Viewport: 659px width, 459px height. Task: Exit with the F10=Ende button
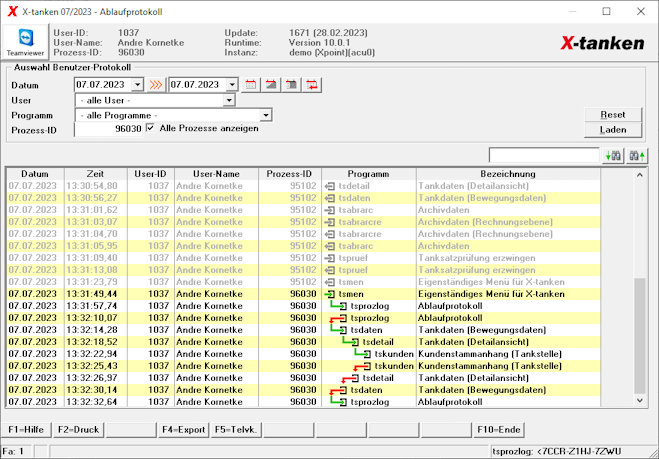[499, 430]
